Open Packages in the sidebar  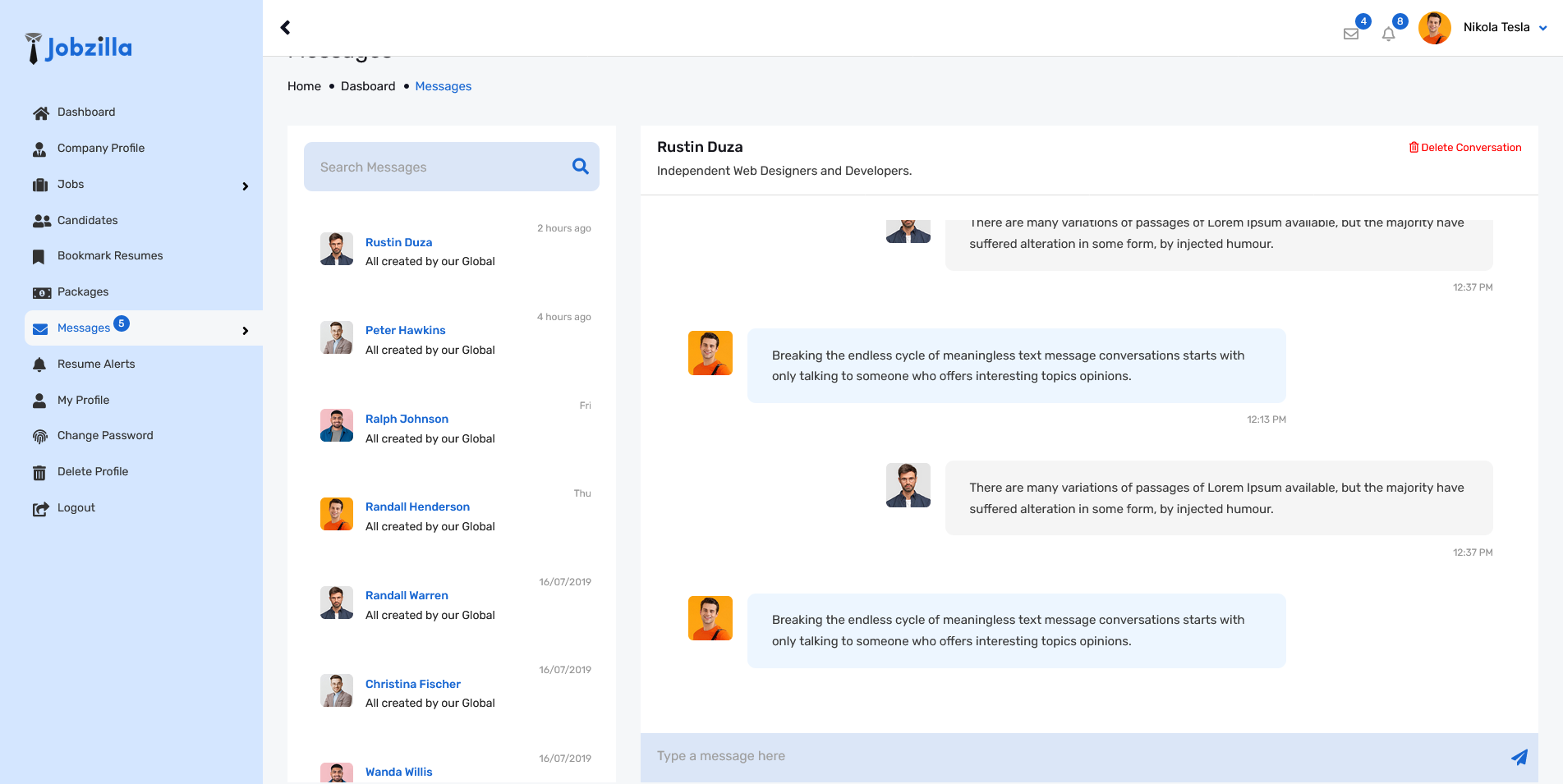click(83, 292)
